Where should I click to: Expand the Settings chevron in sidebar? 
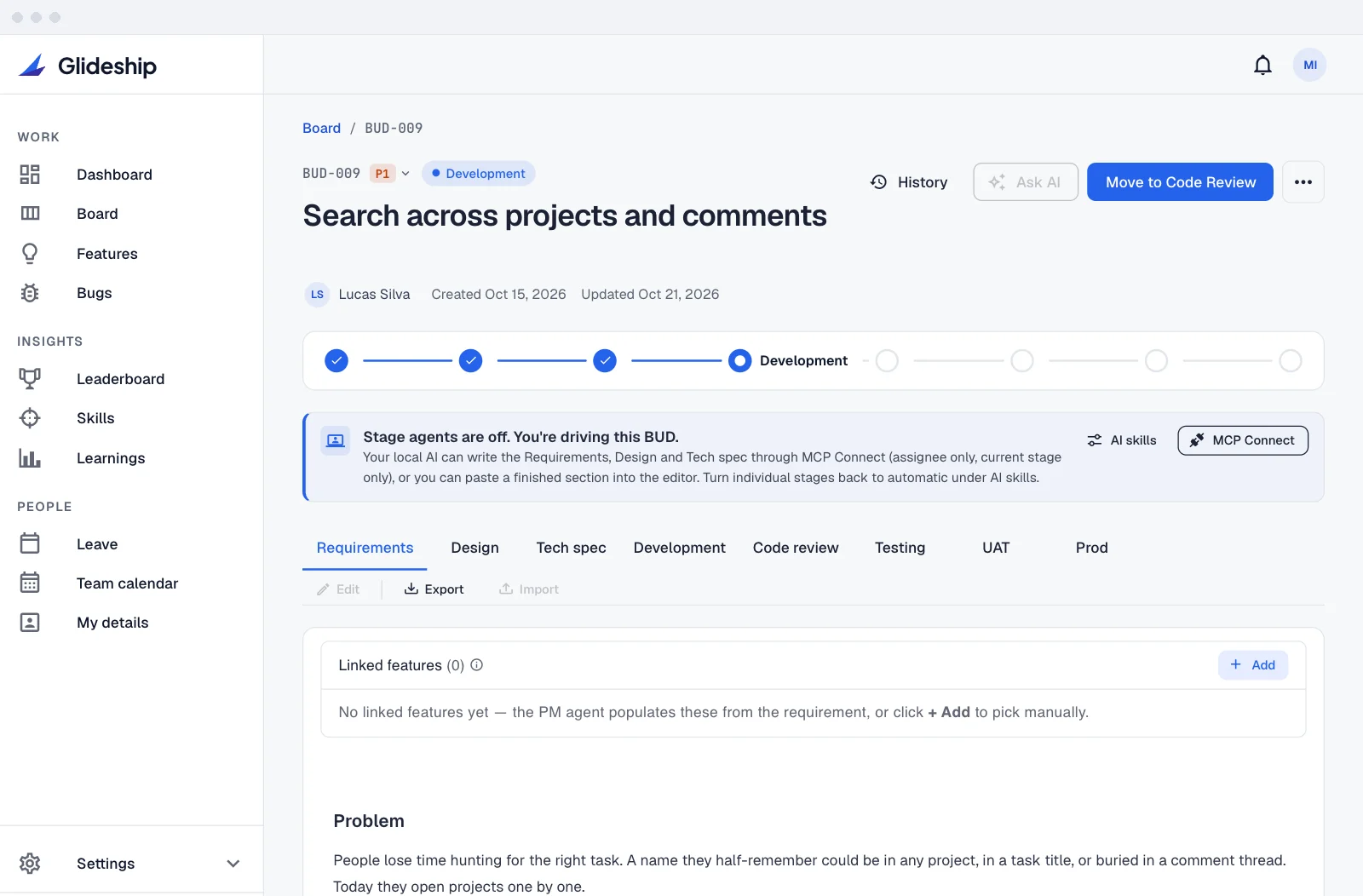click(233, 864)
